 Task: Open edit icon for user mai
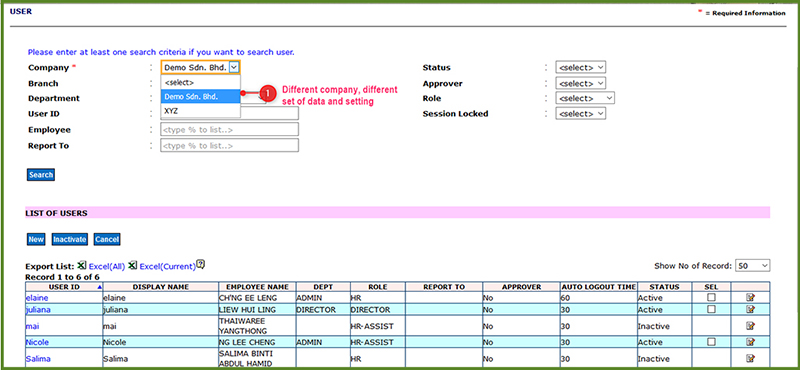coord(750,326)
